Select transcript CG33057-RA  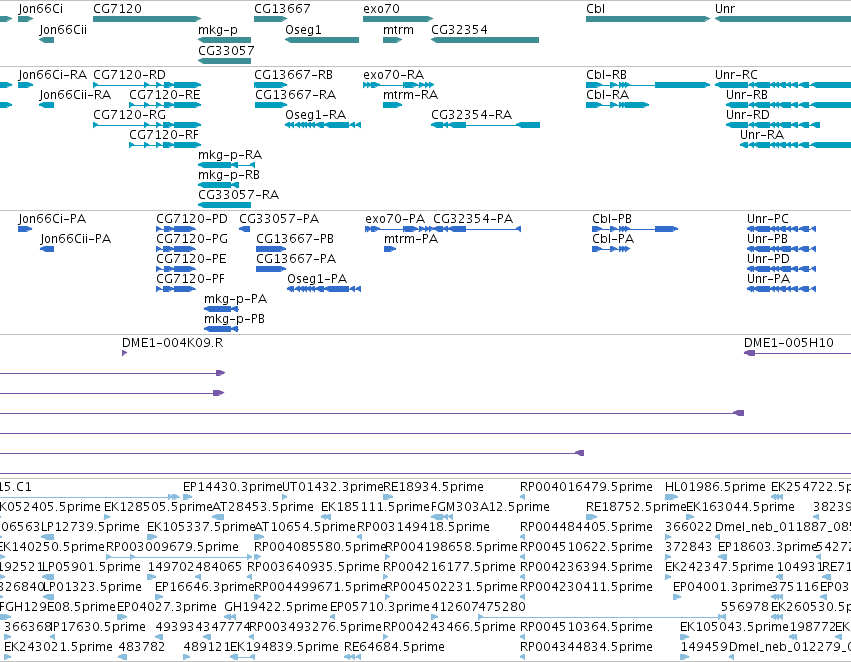coord(238,195)
